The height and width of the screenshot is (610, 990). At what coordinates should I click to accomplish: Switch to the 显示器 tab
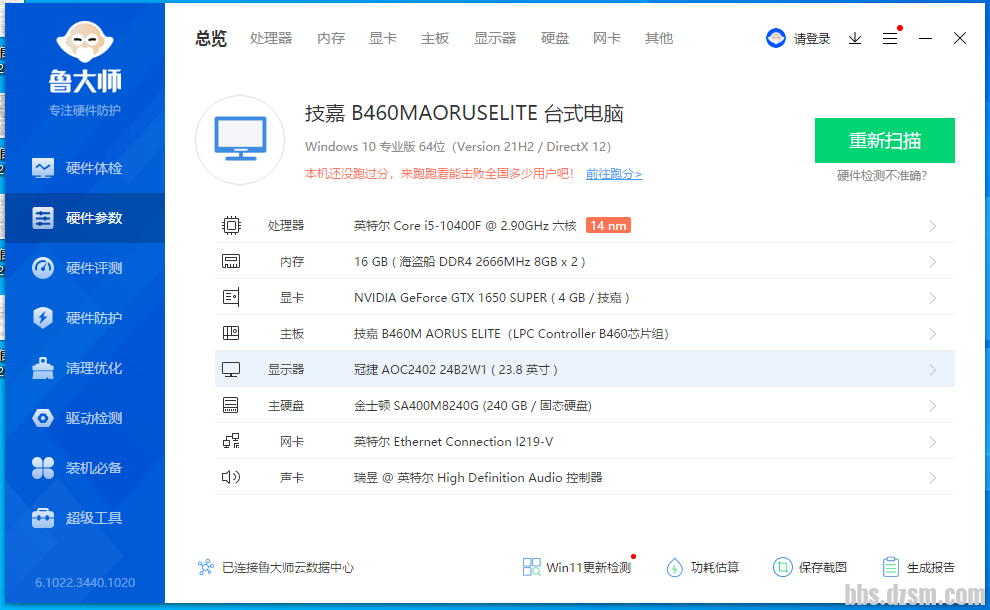pos(495,38)
